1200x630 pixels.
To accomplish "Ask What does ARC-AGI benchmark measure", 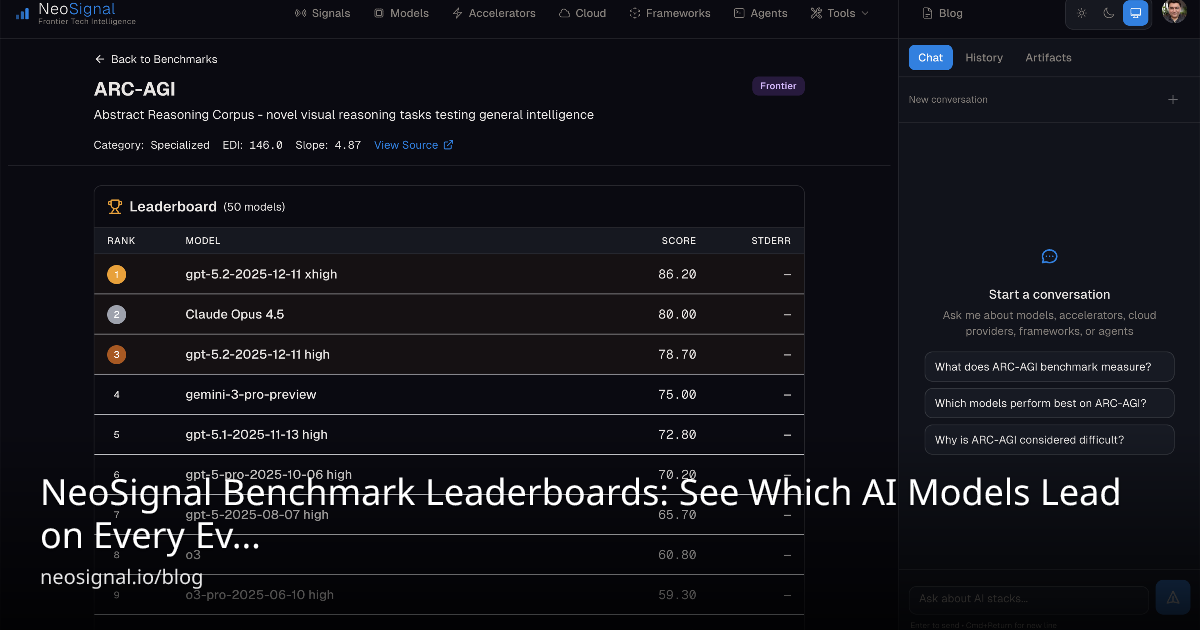I will pyautogui.click(x=1049, y=367).
